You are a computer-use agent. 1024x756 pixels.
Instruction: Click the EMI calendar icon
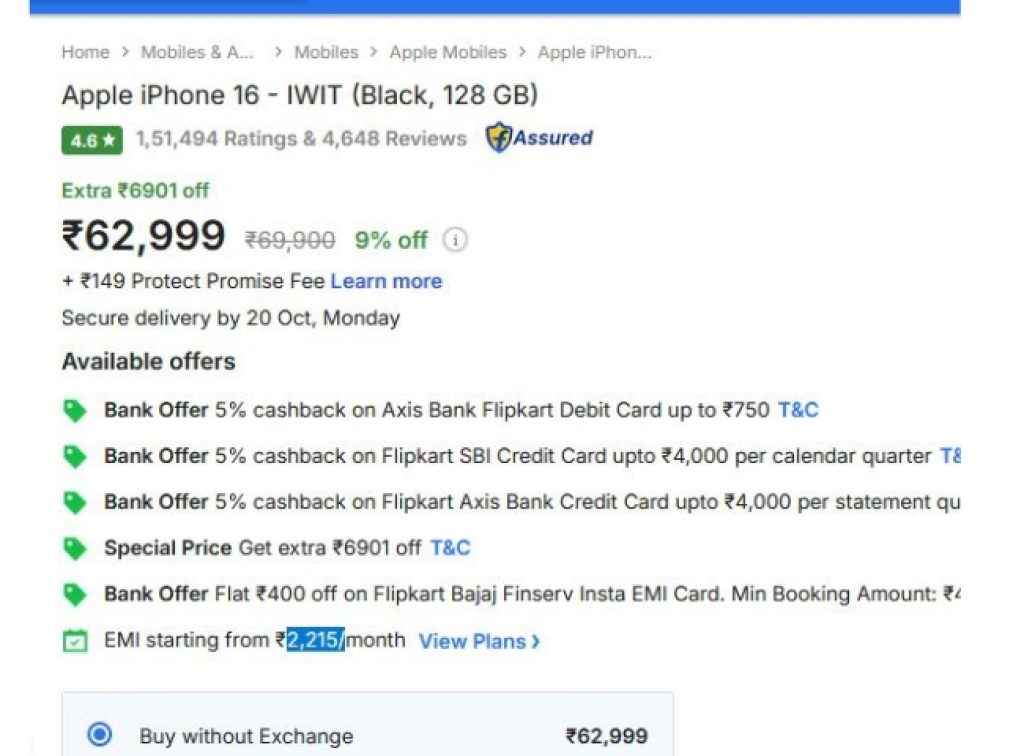78,639
